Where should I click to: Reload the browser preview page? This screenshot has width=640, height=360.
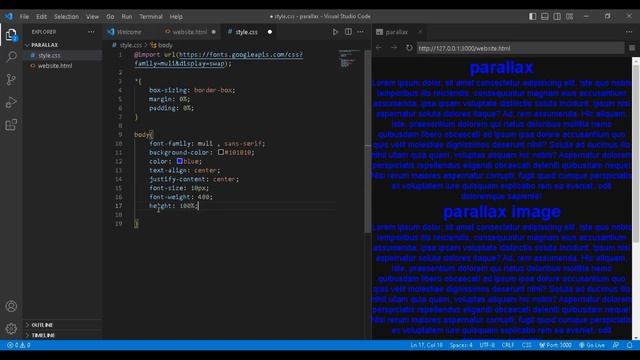click(x=409, y=48)
